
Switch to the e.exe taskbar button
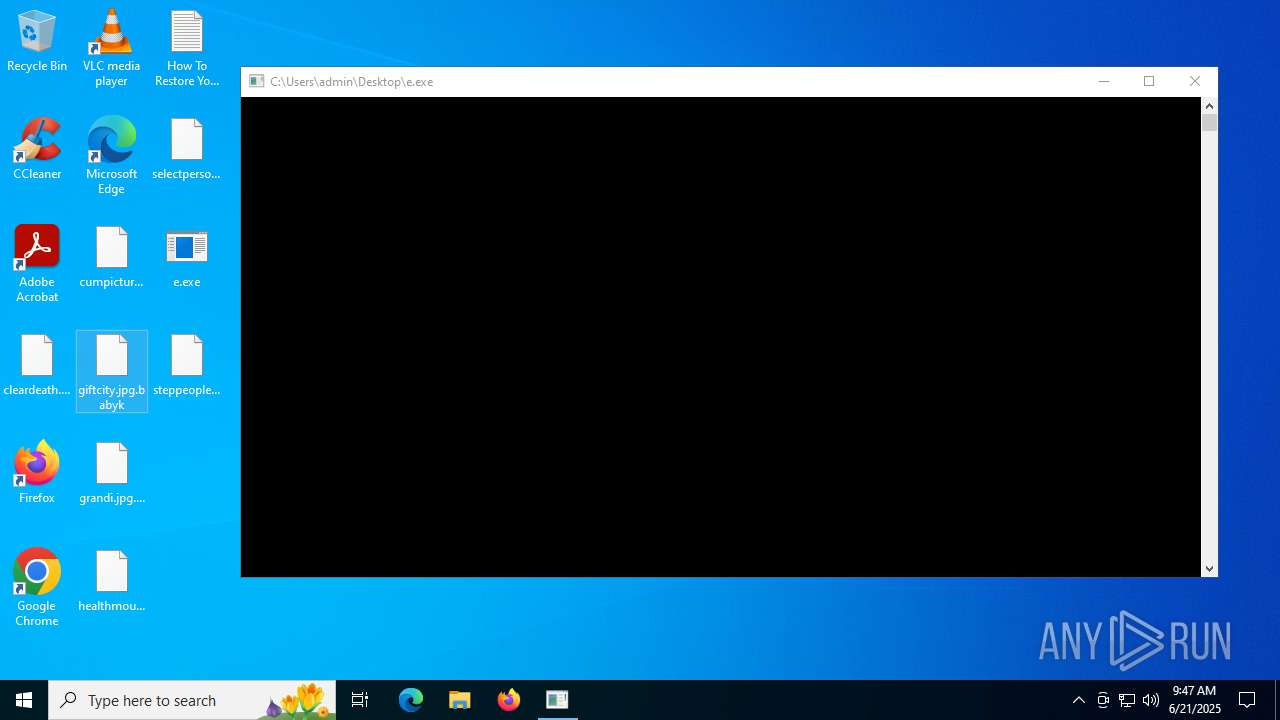pos(557,700)
